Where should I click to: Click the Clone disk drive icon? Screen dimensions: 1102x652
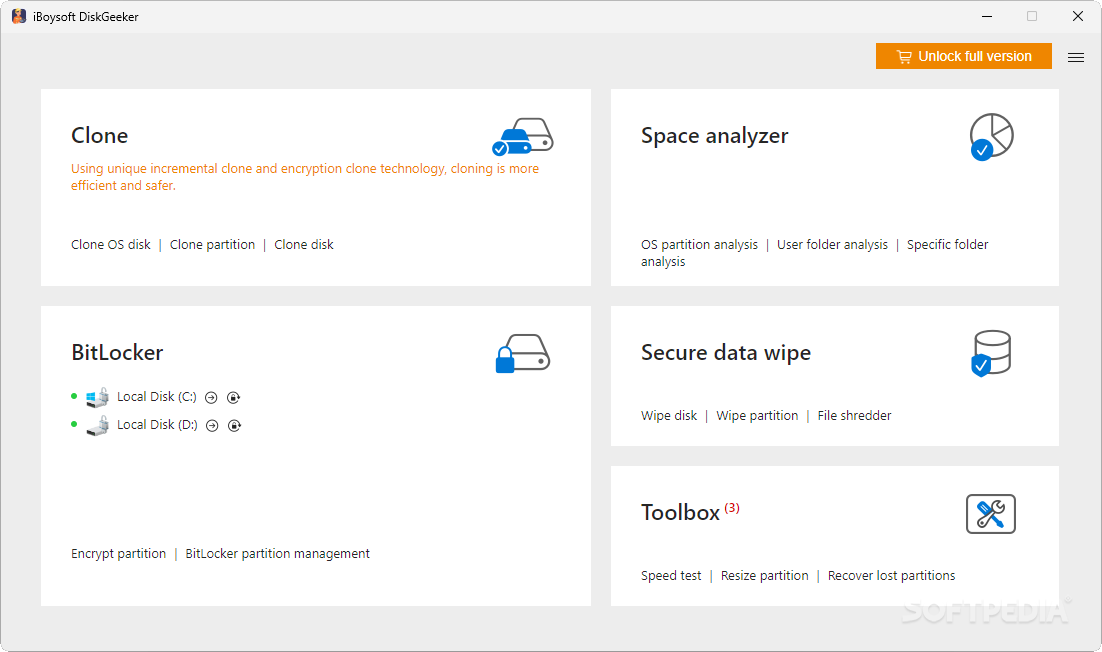pos(522,136)
